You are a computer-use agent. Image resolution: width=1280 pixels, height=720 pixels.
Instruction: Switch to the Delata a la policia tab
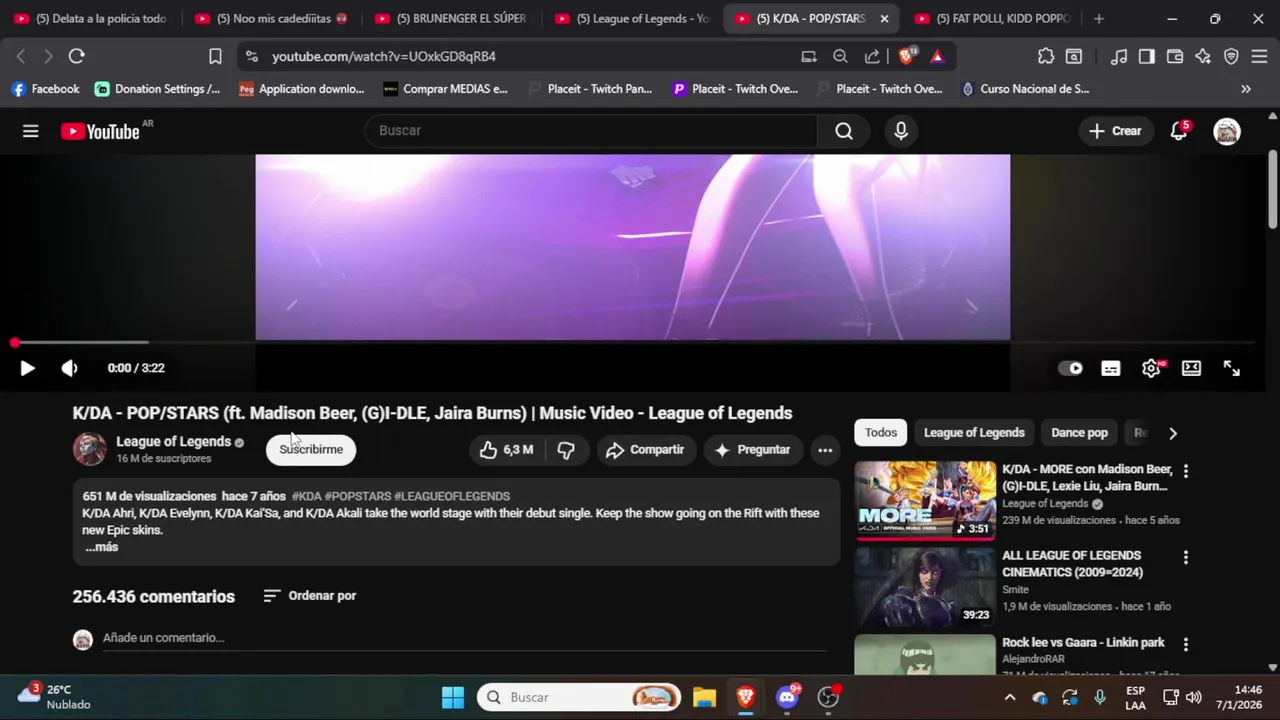tap(91, 19)
